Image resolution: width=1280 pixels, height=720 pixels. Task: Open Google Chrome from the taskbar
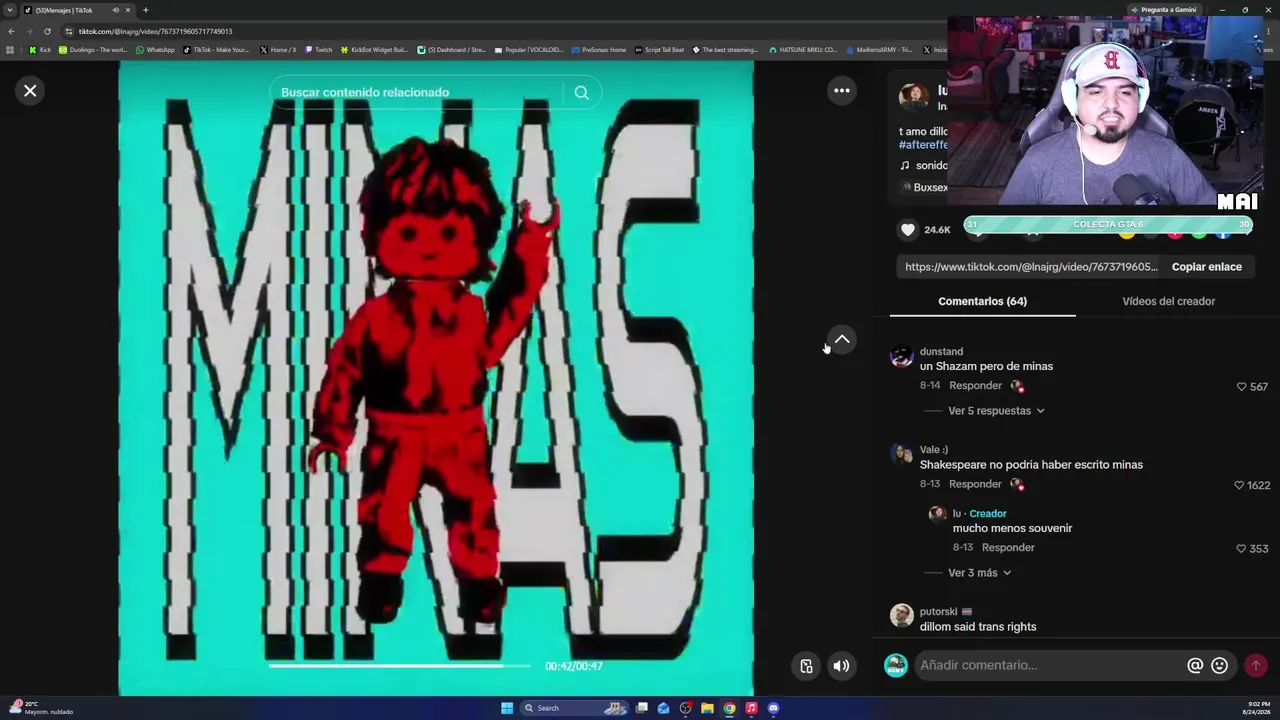tap(729, 708)
